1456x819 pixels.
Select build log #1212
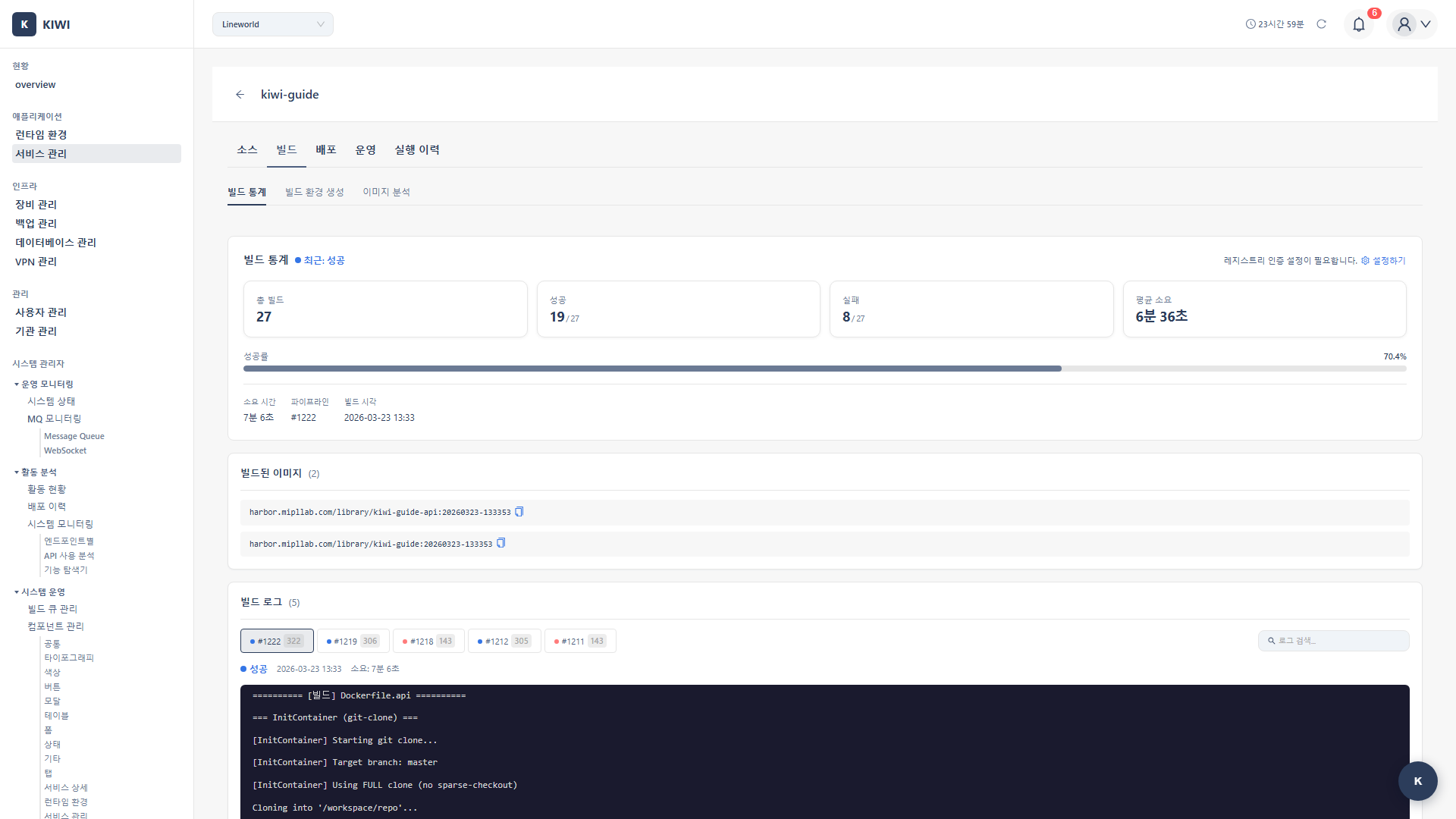point(504,641)
